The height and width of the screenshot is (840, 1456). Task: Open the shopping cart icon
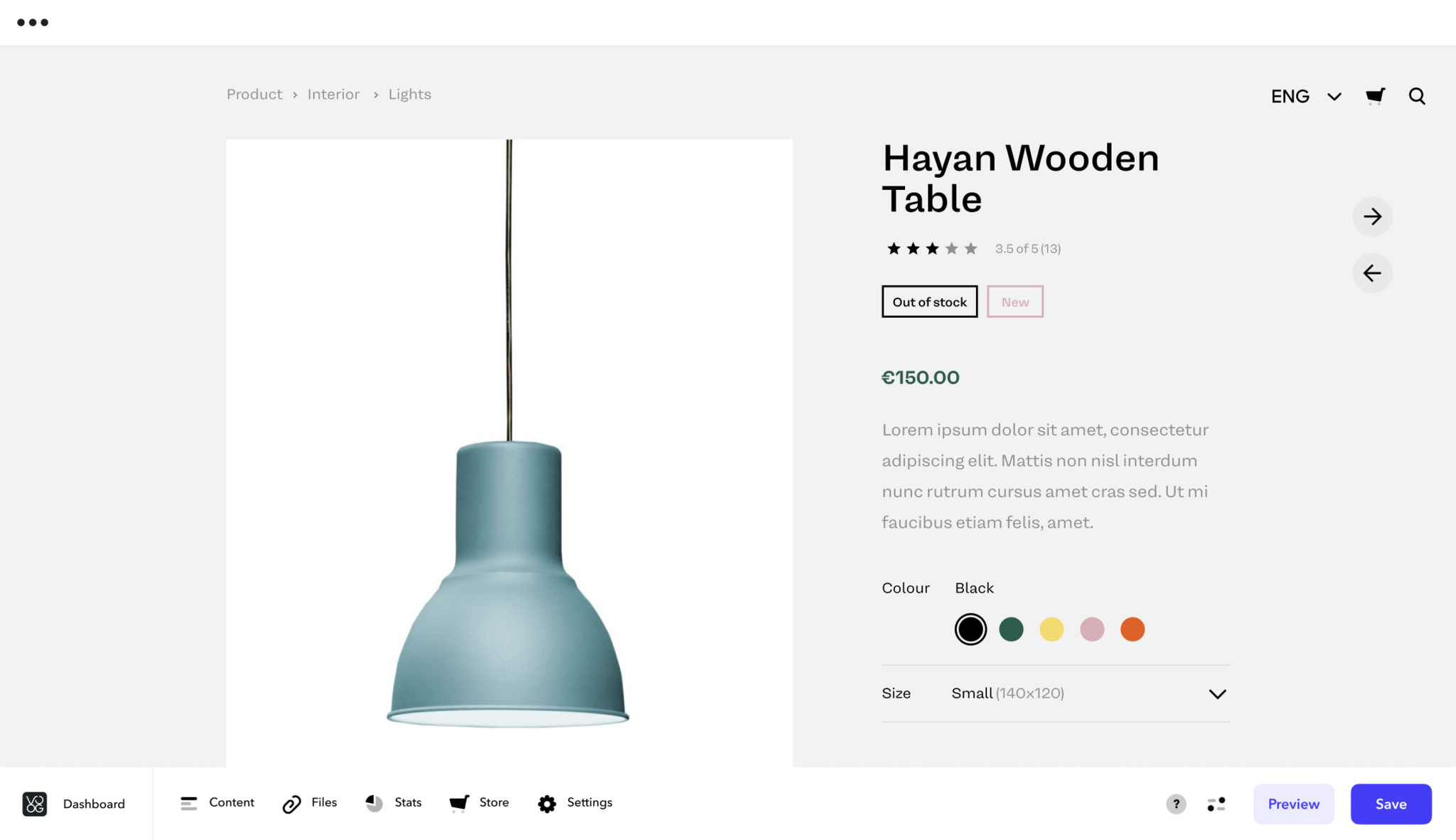(x=1375, y=96)
